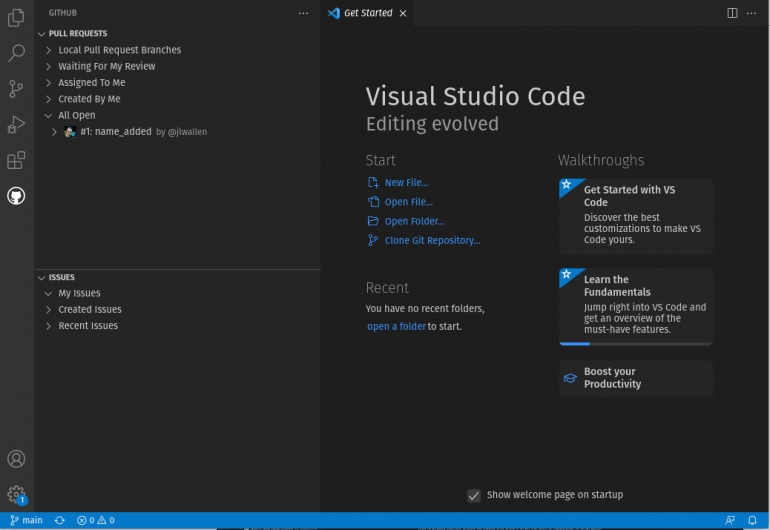Expand Waiting For My Review
This screenshot has height=530, width=770.
coord(106,66)
